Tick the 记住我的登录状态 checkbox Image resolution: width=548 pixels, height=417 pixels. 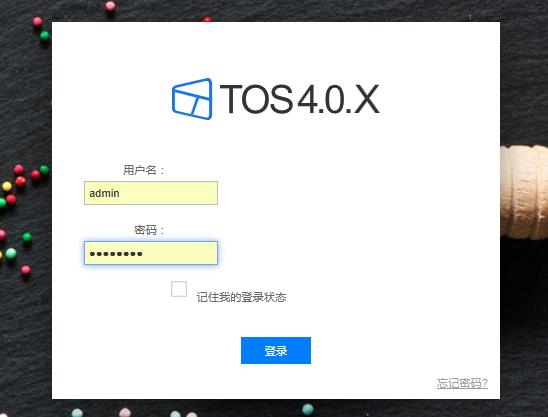pyautogui.click(x=179, y=289)
